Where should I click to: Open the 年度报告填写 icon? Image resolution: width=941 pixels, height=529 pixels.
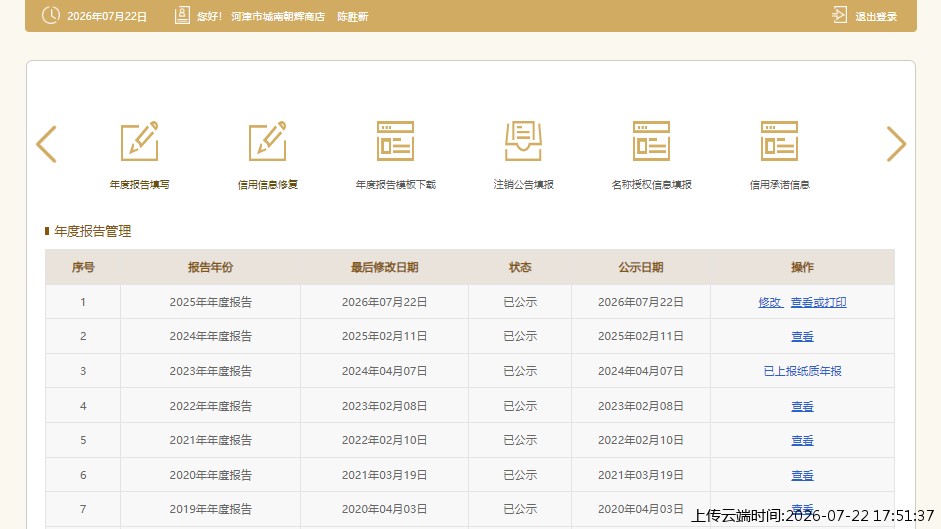[140, 141]
